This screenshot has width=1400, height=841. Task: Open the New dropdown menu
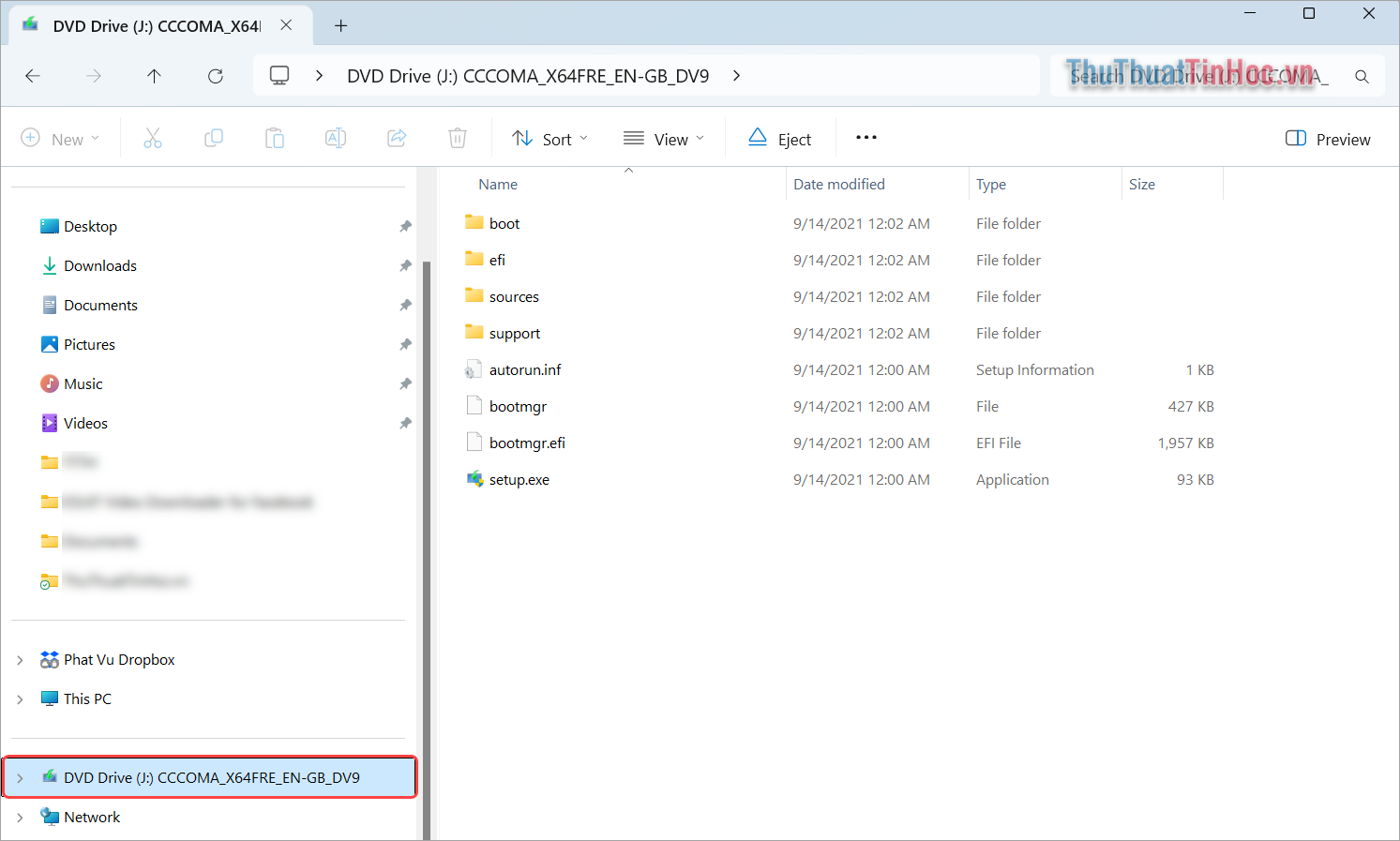[60, 139]
